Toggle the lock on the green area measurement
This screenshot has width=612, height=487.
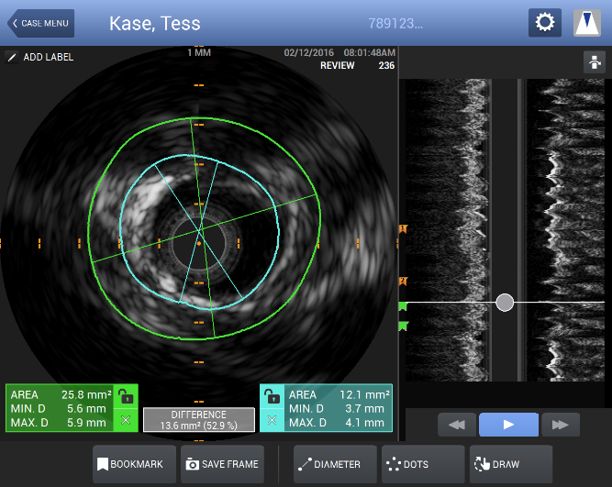click(126, 396)
